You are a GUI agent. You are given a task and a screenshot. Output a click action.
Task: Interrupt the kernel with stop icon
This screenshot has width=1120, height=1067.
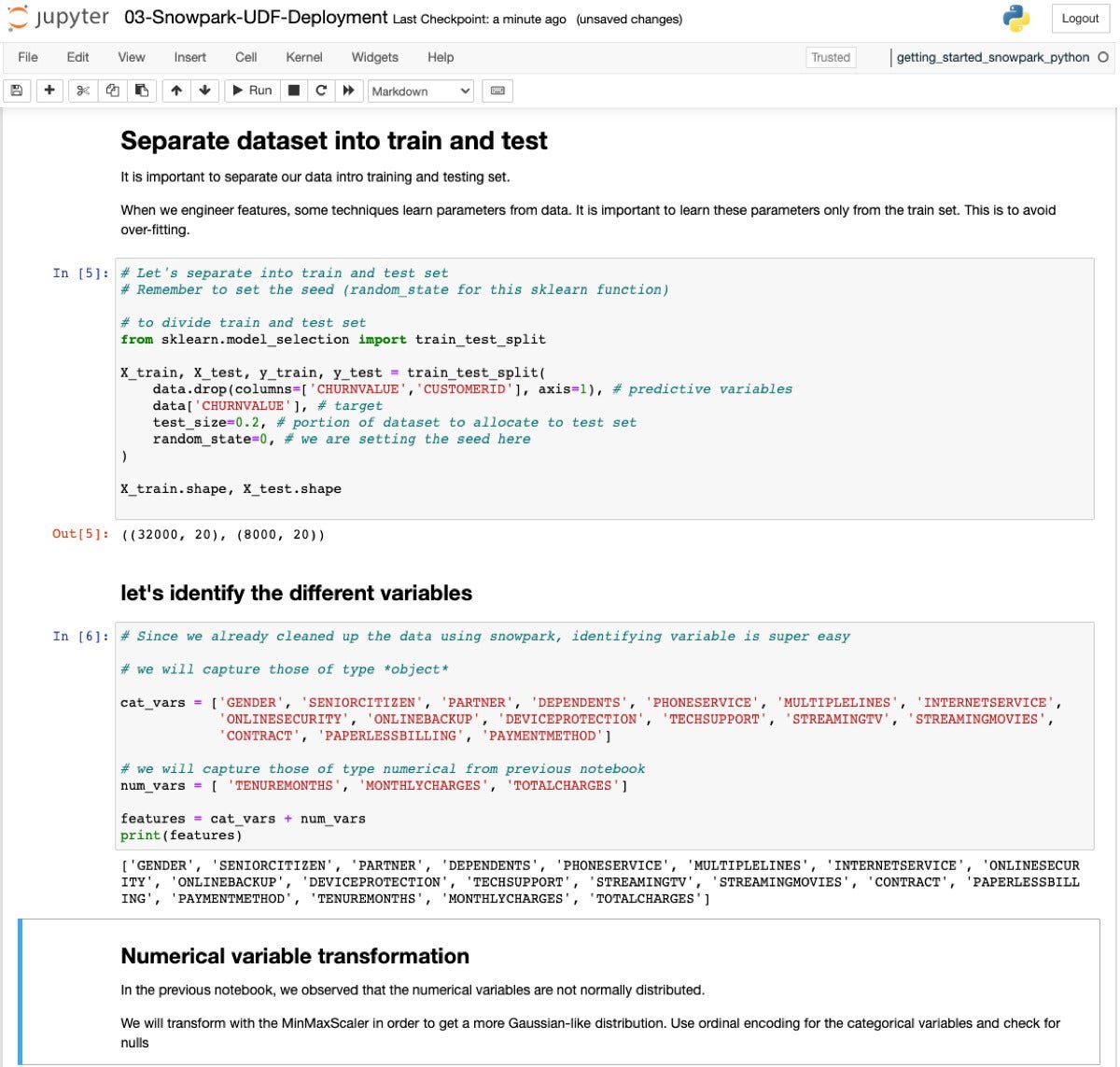tap(294, 91)
